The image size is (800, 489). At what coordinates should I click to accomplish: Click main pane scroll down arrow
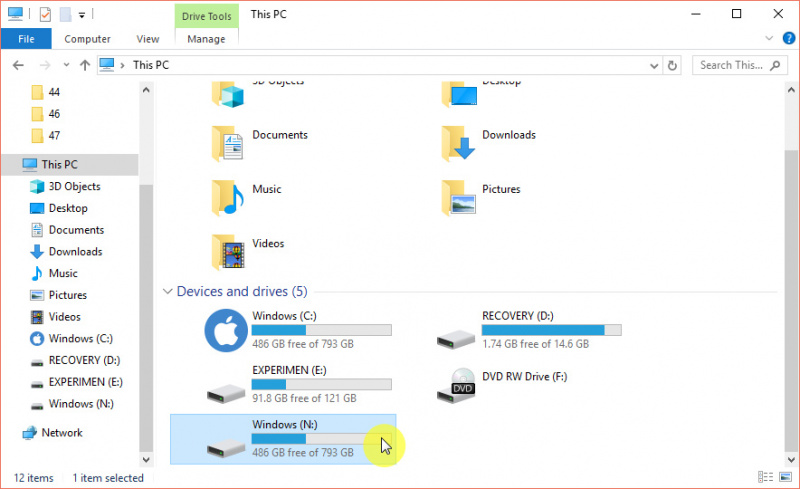point(791,459)
